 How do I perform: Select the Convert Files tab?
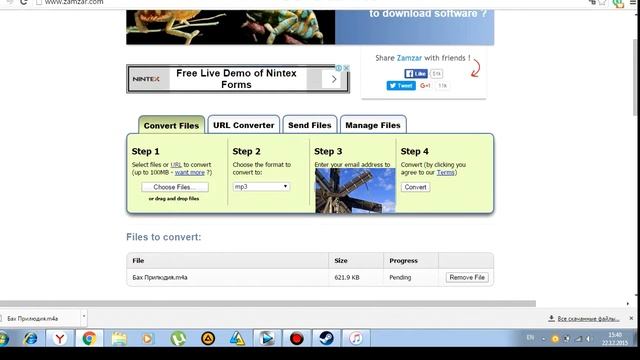coord(171,125)
